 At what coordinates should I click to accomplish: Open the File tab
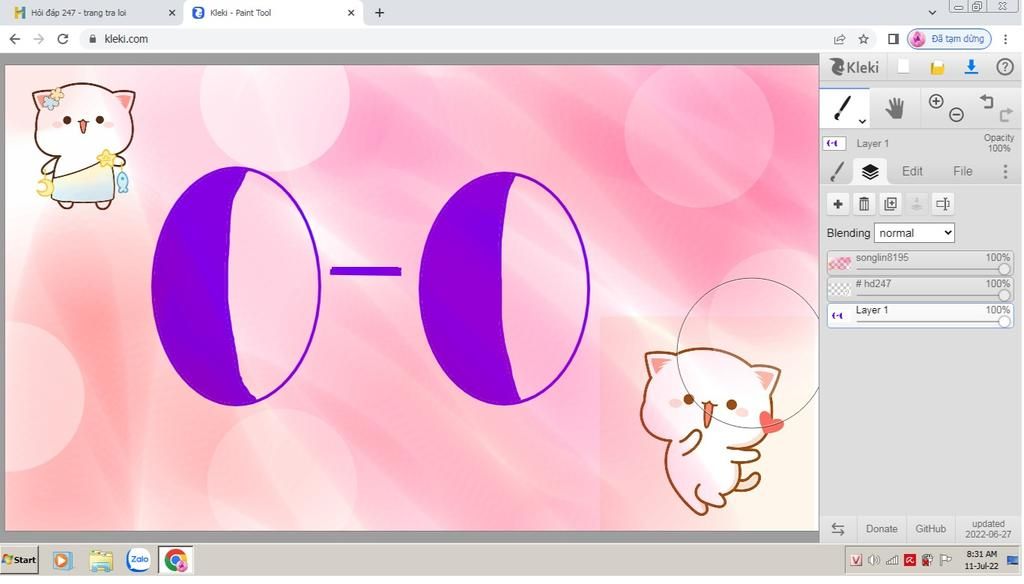(x=963, y=171)
